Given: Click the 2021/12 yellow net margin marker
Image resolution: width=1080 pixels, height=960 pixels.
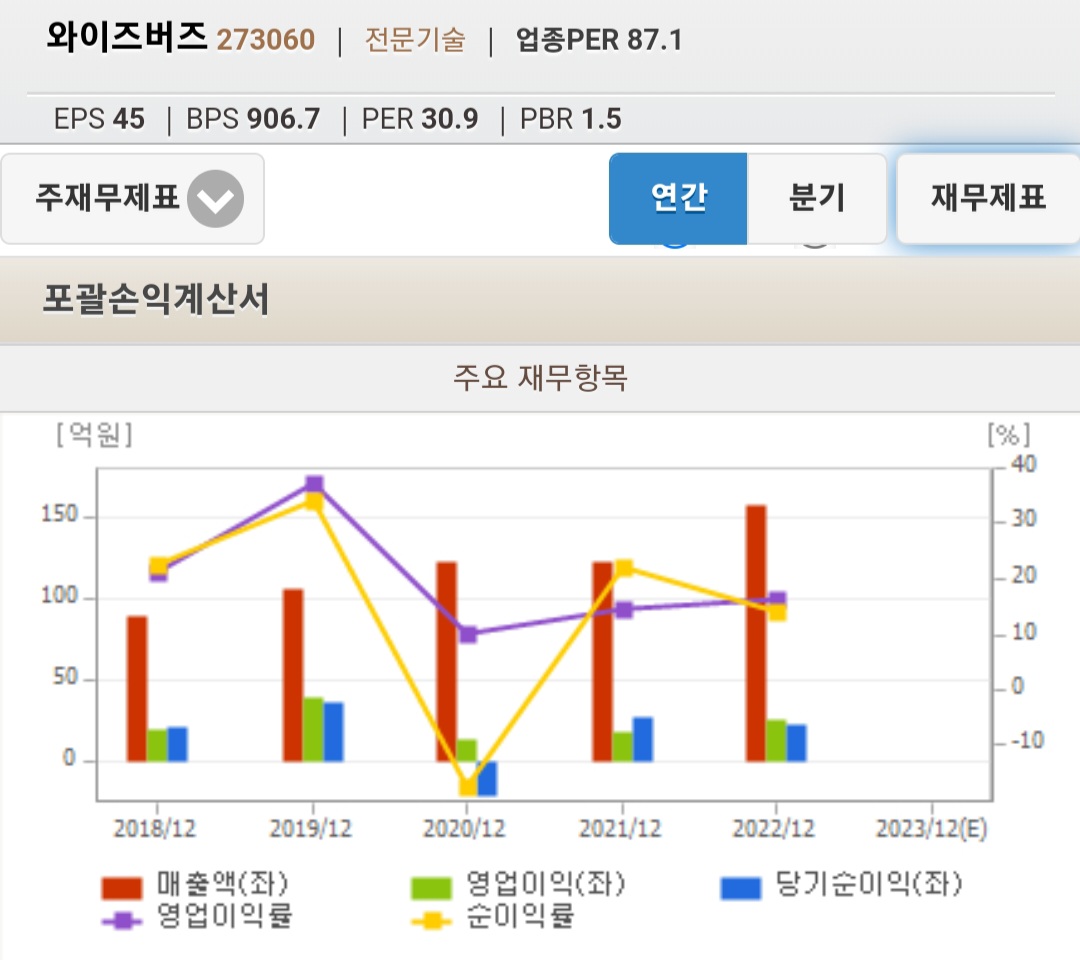Looking at the screenshot, I should pos(624,568).
